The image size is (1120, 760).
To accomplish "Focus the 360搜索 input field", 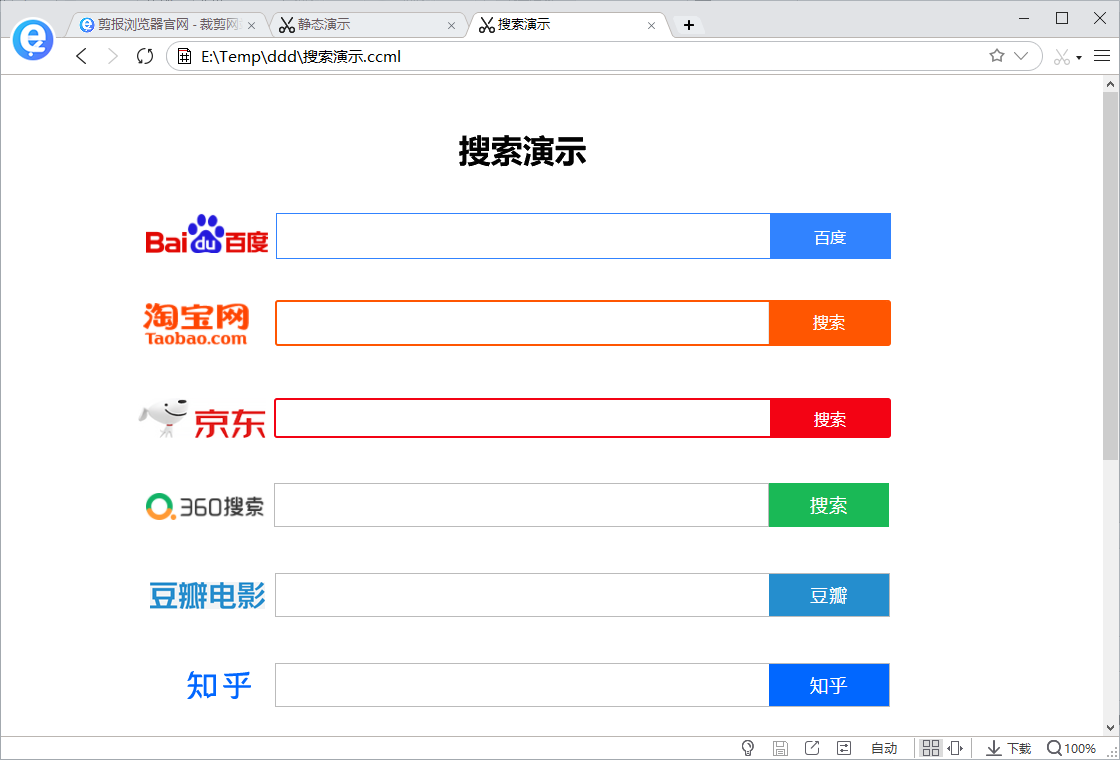I will pos(521,505).
